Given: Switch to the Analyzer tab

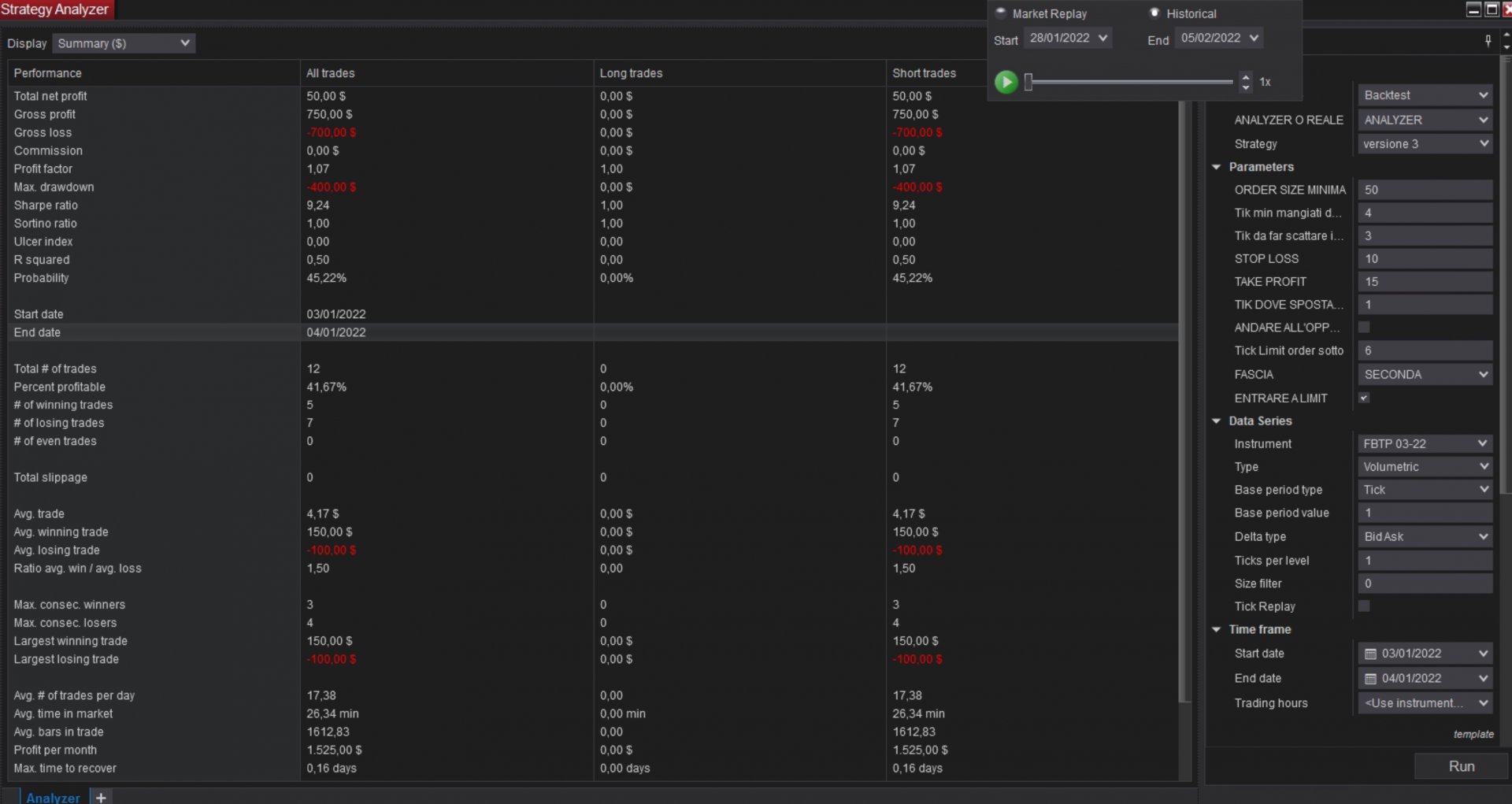Looking at the screenshot, I should pyautogui.click(x=53, y=797).
